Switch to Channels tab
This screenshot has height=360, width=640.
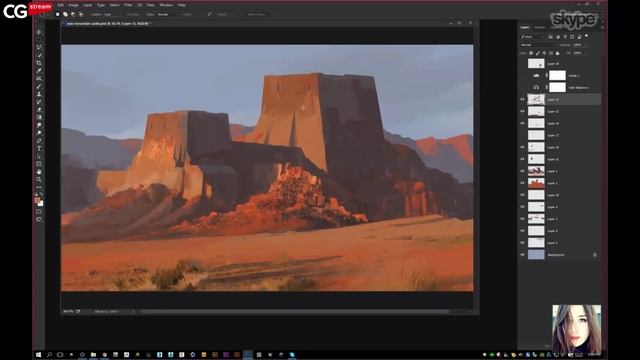(540, 27)
